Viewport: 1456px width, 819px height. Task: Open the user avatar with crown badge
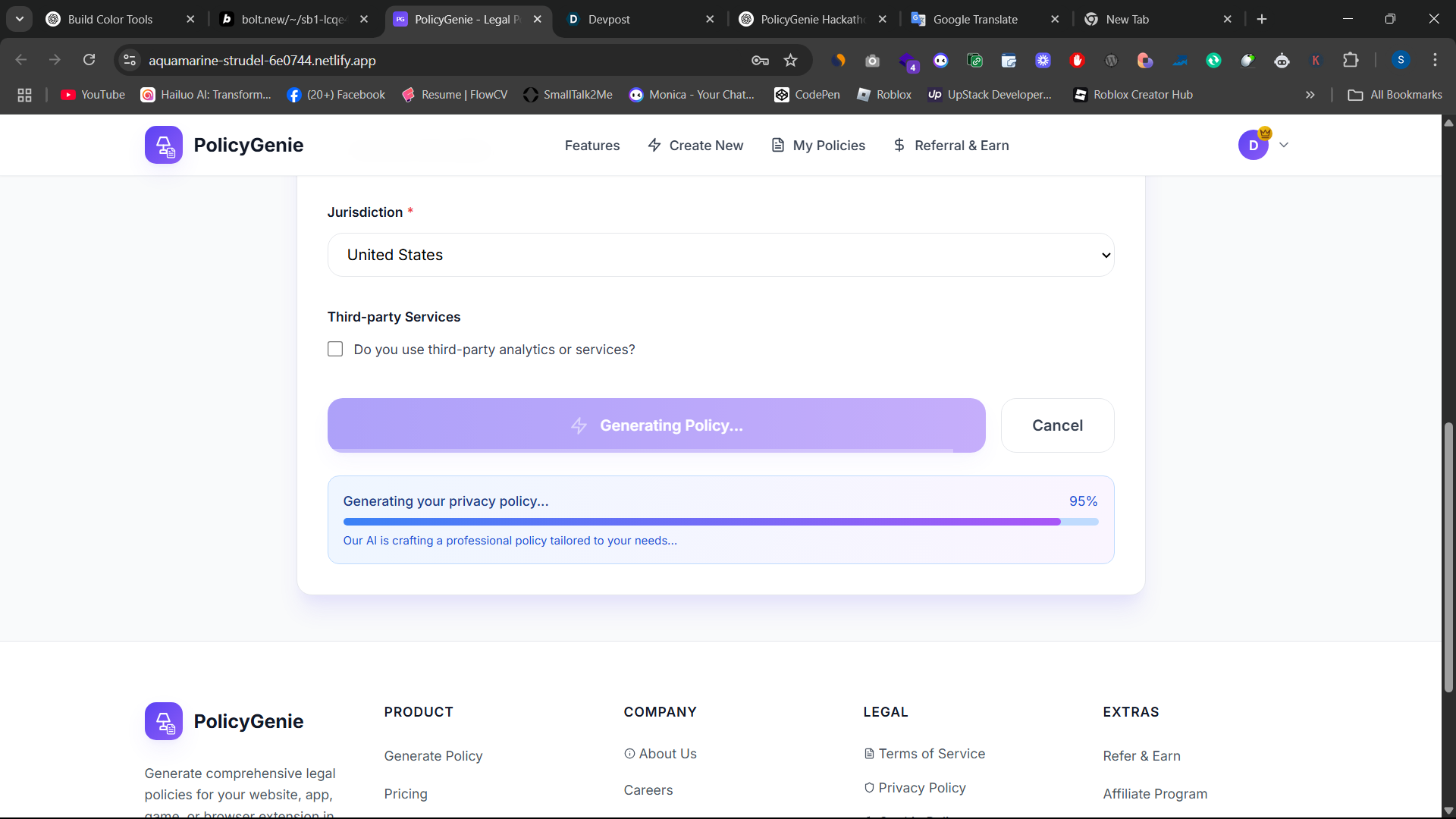point(1254,145)
